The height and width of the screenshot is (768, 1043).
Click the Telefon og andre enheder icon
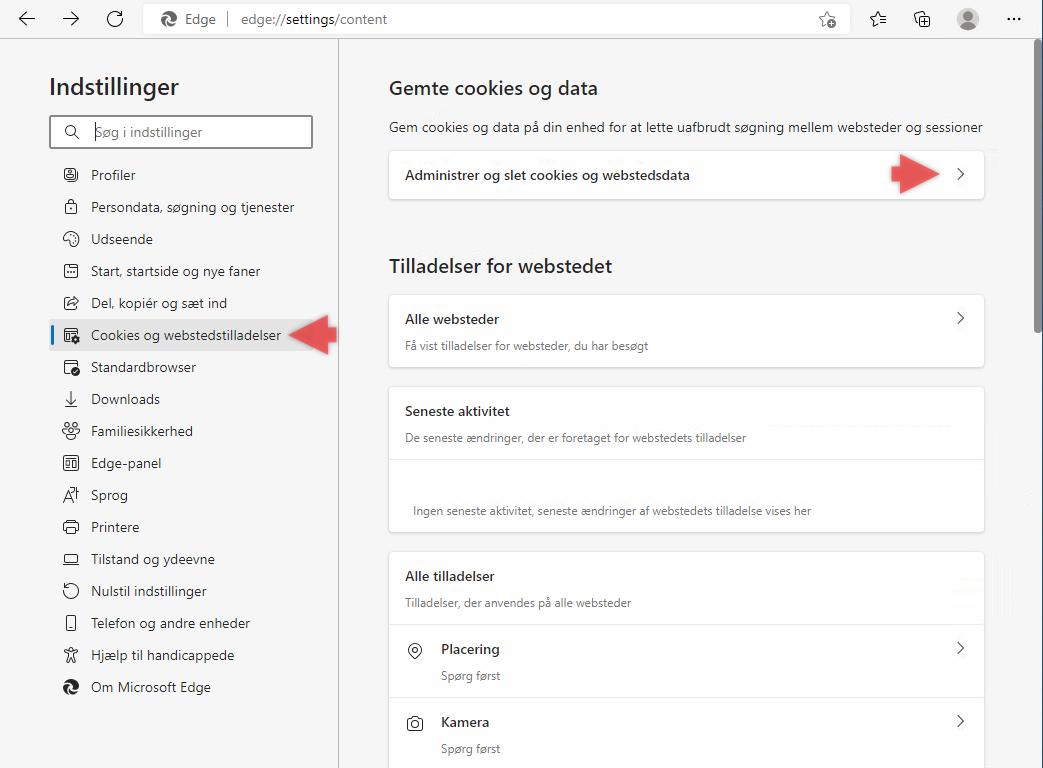71,623
